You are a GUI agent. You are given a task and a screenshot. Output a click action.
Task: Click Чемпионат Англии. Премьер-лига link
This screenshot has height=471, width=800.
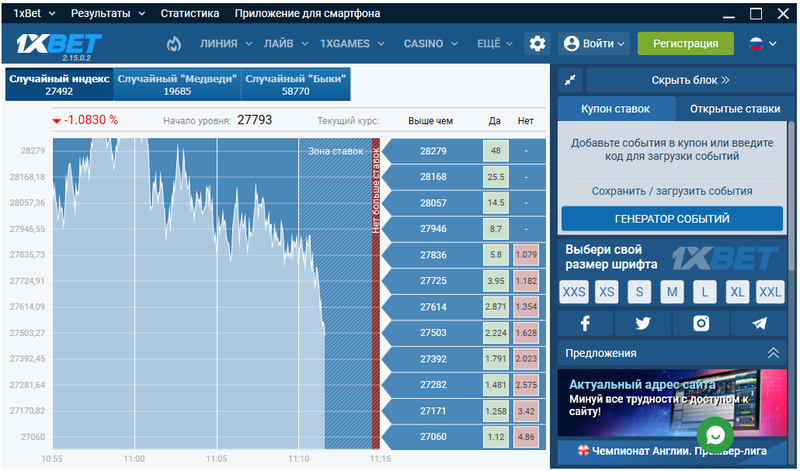[672, 451]
